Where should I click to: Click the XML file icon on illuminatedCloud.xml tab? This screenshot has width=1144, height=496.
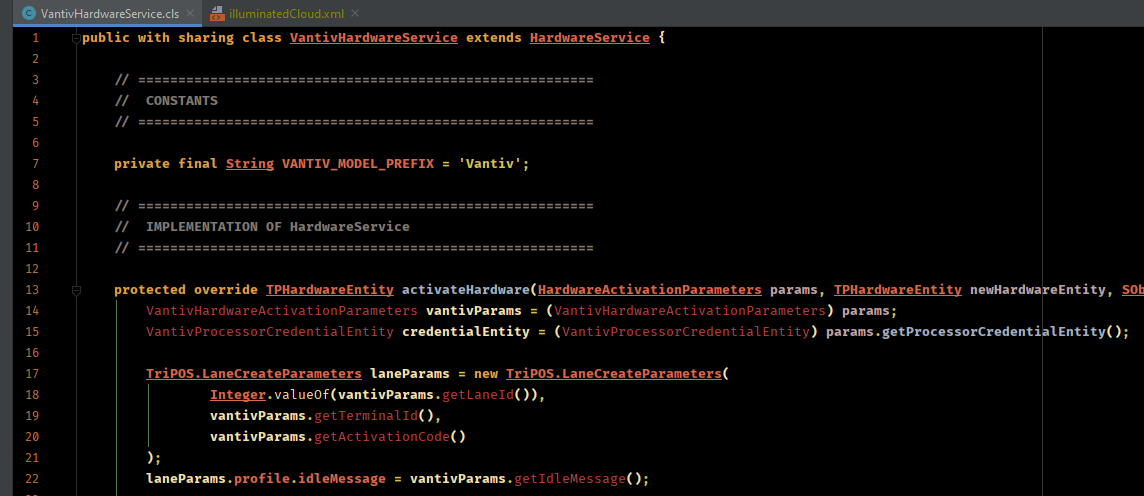pyautogui.click(x=217, y=13)
